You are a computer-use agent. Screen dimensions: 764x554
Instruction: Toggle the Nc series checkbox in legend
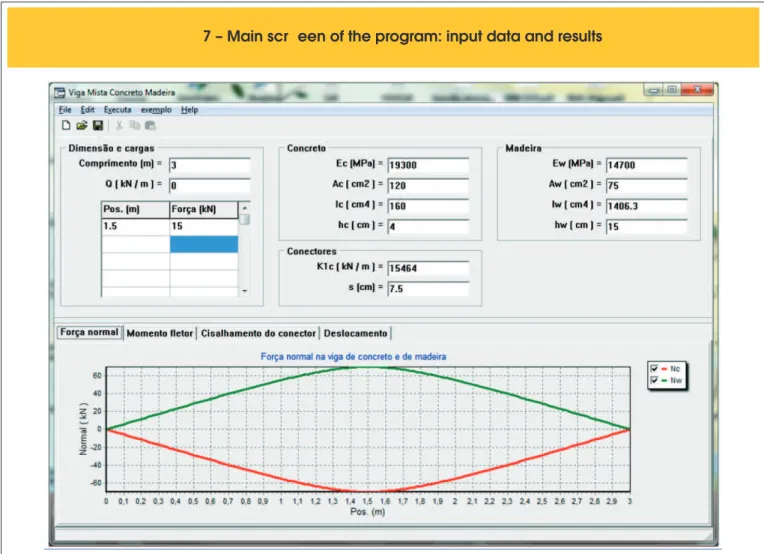click(654, 368)
